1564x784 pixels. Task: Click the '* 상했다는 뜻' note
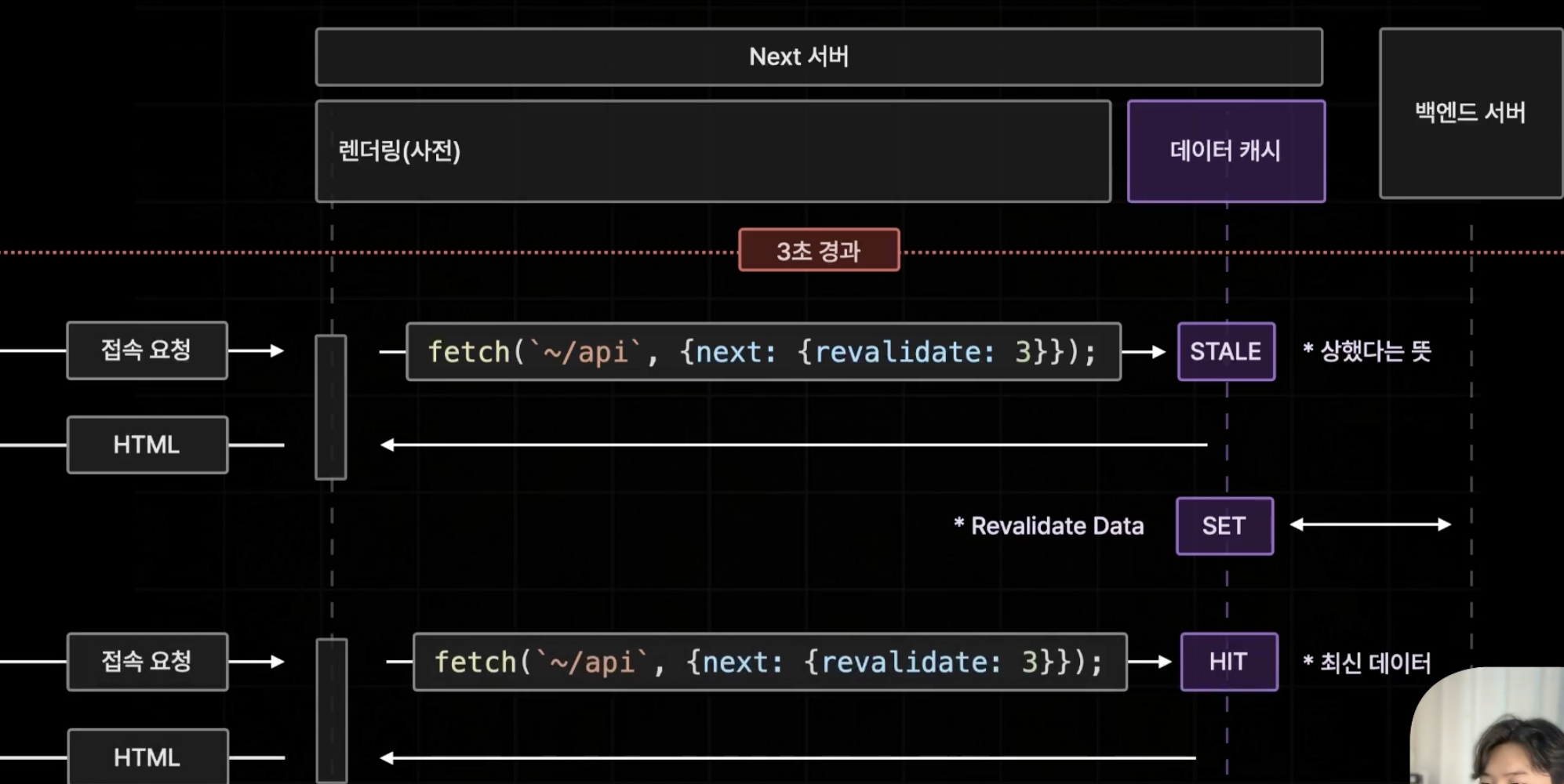pyautogui.click(x=1367, y=351)
